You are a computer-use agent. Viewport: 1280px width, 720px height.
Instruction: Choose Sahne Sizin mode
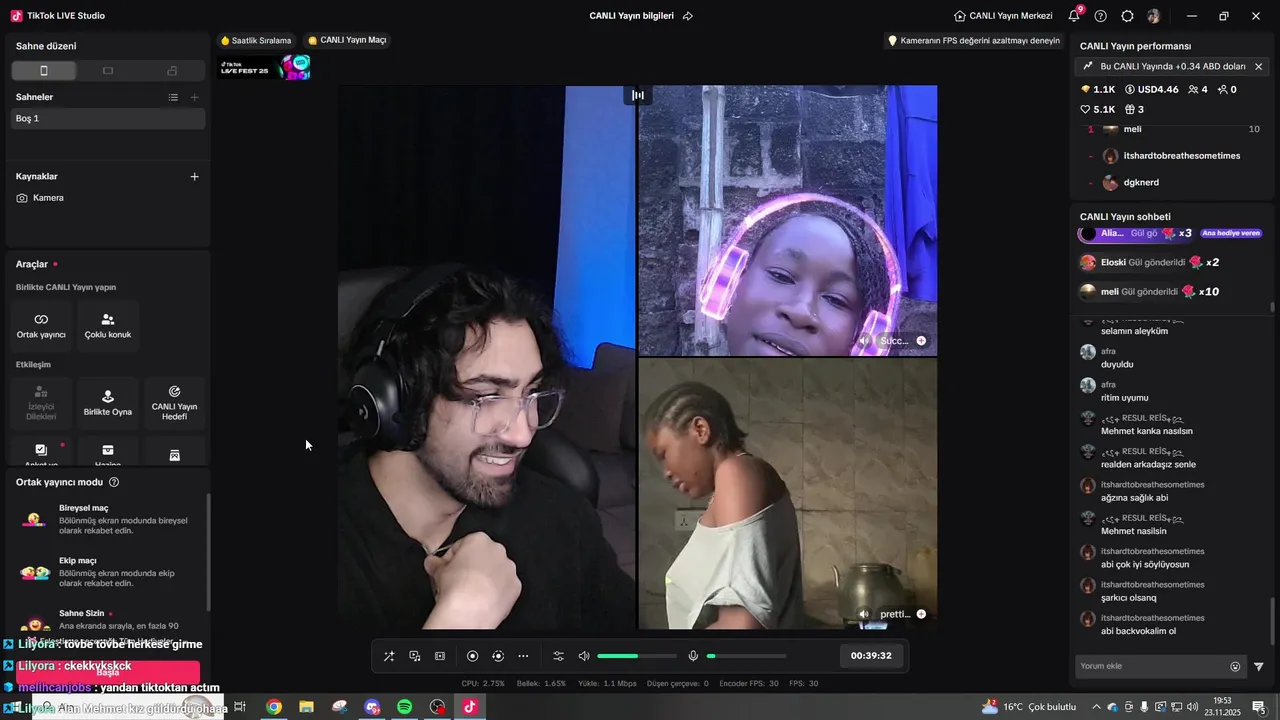(x=108, y=620)
